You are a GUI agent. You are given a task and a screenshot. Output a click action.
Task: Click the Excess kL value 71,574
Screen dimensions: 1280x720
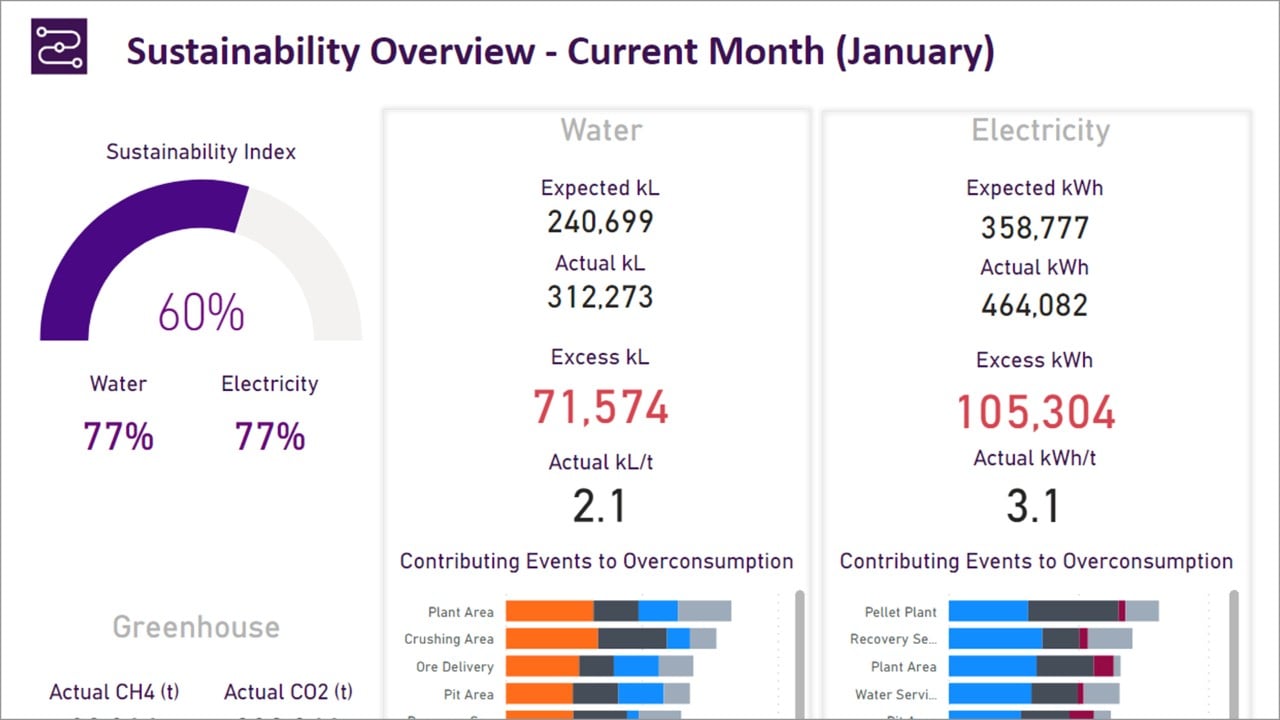tap(599, 408)
